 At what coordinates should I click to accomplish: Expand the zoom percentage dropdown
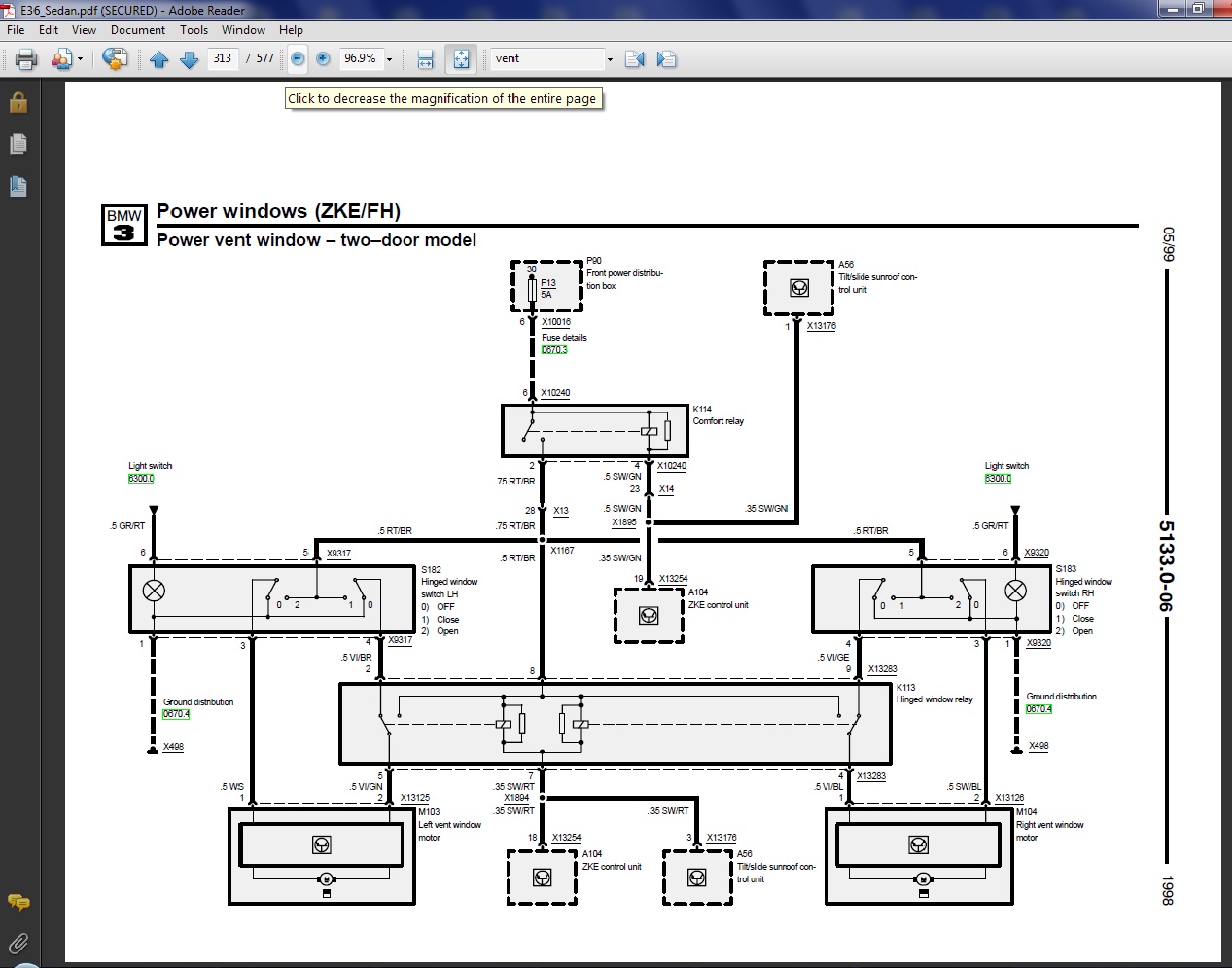[390, 59]
